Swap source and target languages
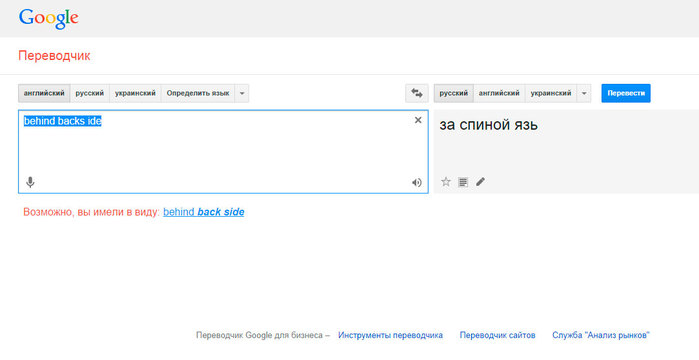 pos(417,93)
